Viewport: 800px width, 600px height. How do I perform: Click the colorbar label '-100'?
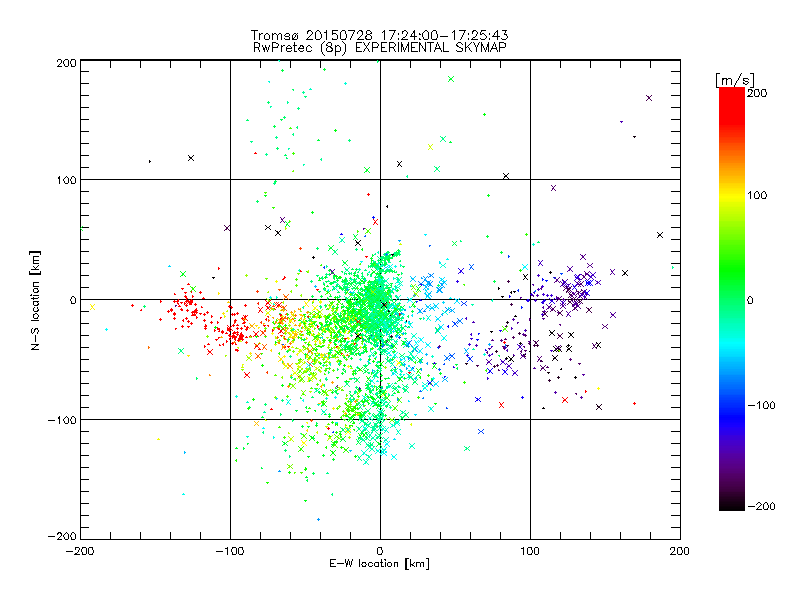(x=761, y=405)
